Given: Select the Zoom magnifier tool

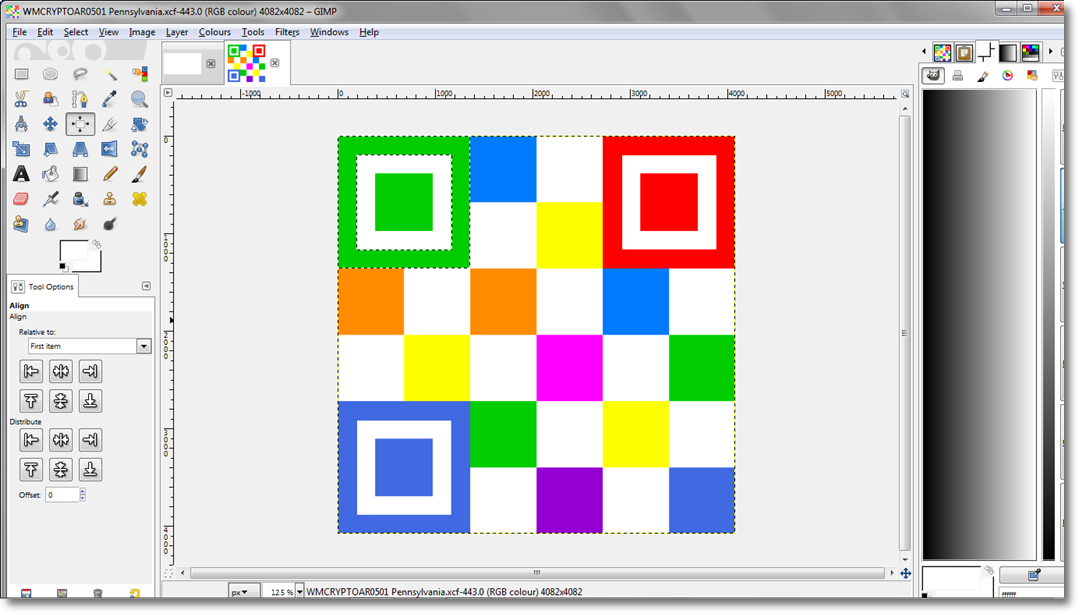Looking at the screenshot, I should [139, 99].
